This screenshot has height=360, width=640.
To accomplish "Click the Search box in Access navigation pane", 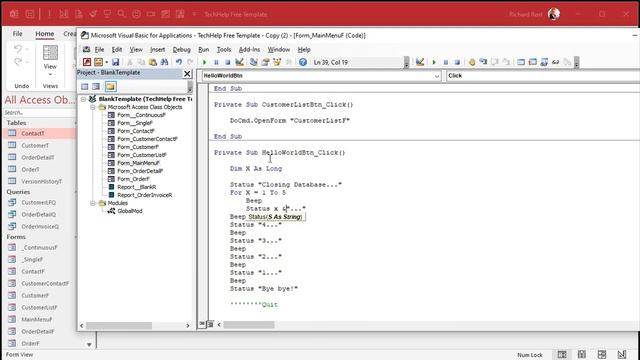I will pyautogui.click(x=39, y=112).
